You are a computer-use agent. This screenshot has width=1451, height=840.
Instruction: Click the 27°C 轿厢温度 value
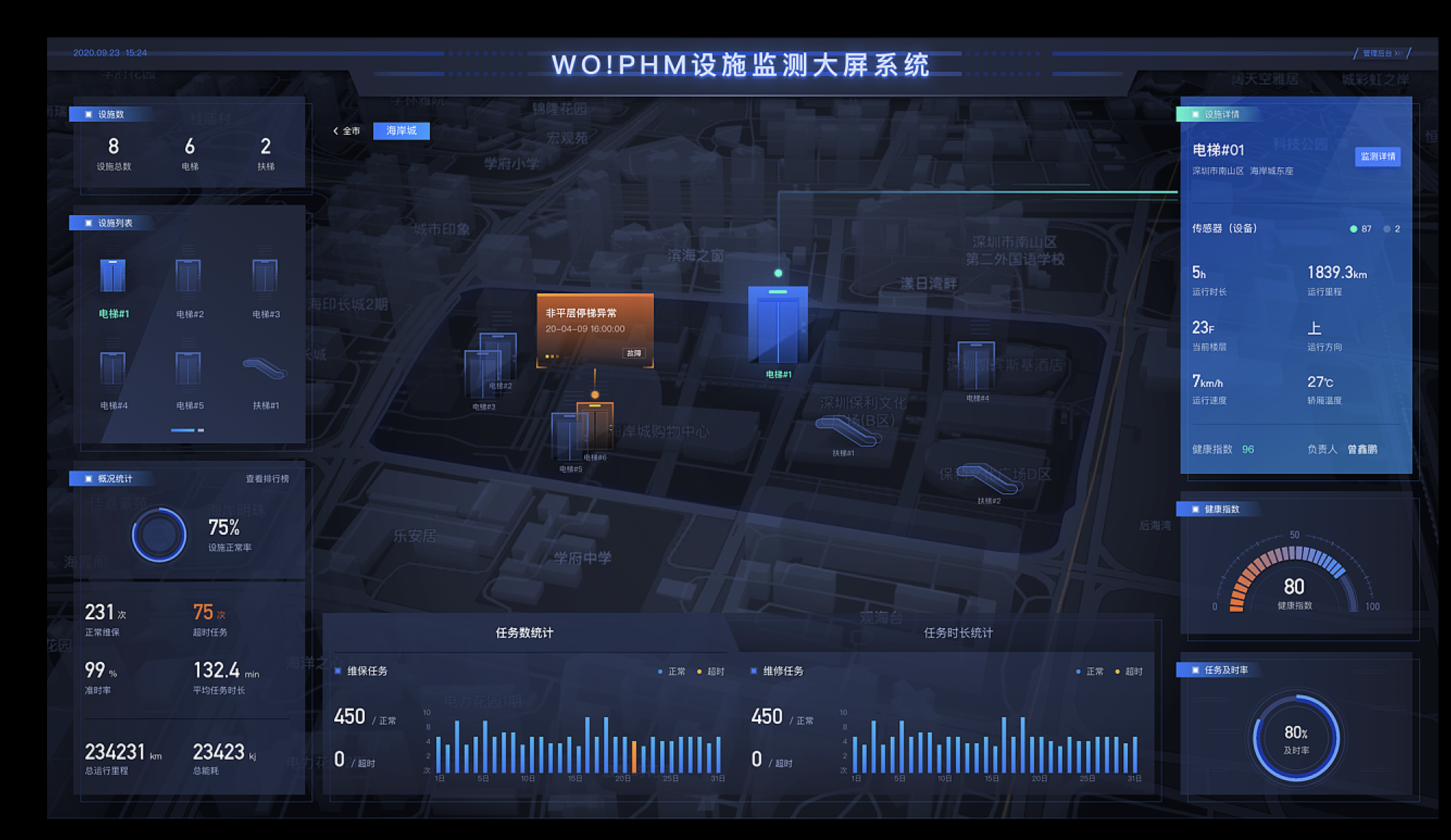pyautogui.click(x=1319, y=382)
